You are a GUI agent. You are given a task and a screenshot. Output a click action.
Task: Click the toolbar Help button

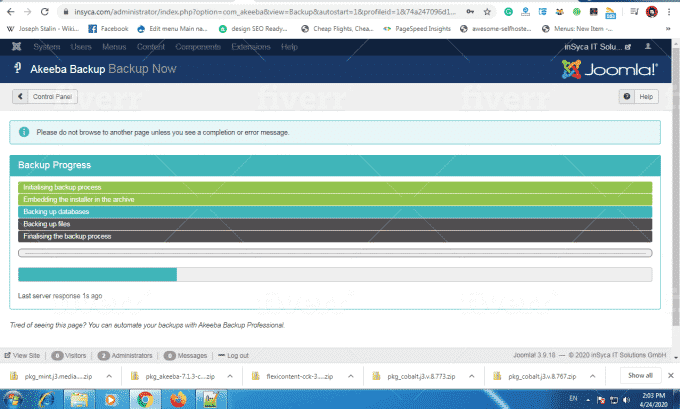(638, 96)
